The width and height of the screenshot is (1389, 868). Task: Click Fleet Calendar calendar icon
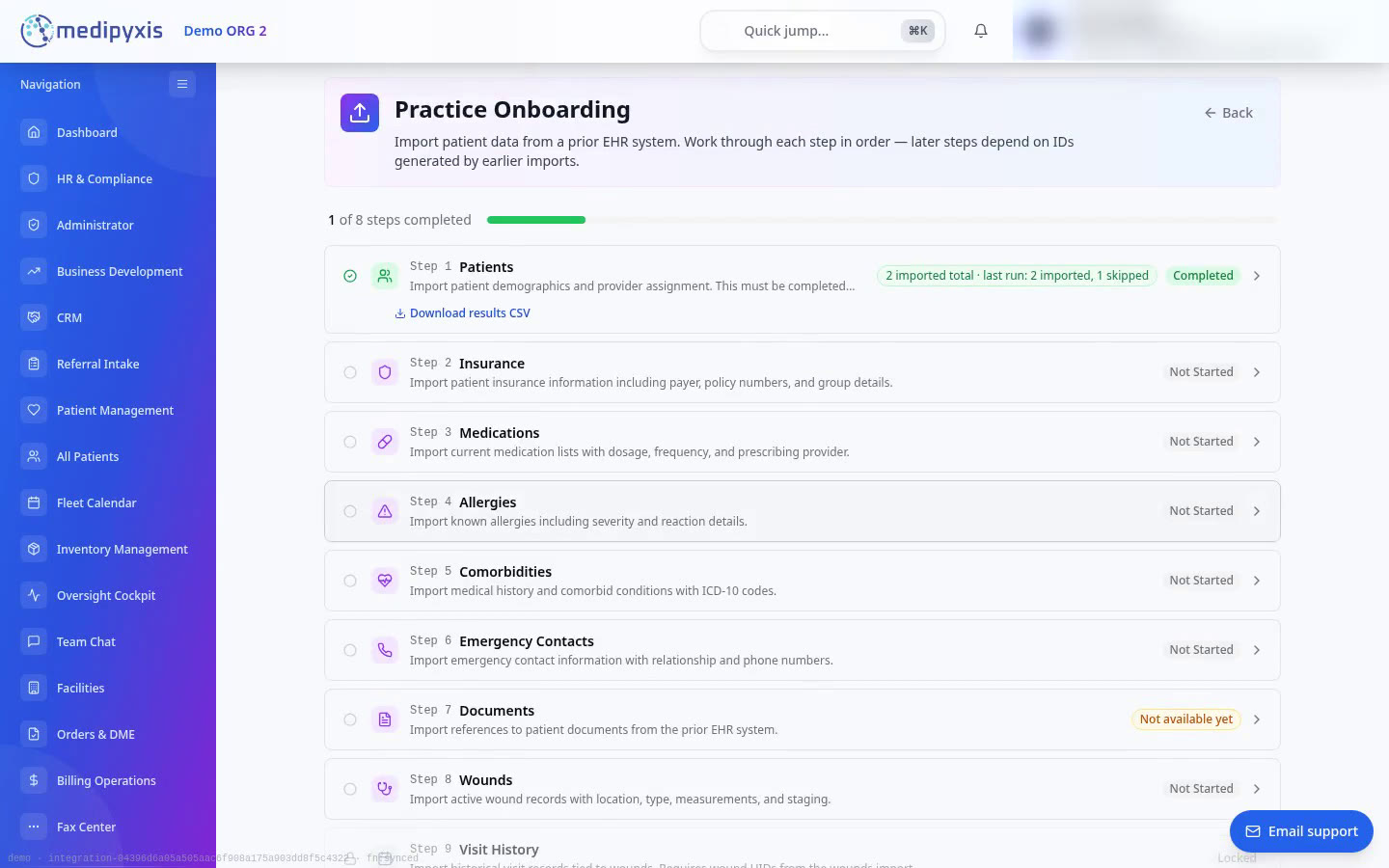pyautogui.click(x=34, y=502)
